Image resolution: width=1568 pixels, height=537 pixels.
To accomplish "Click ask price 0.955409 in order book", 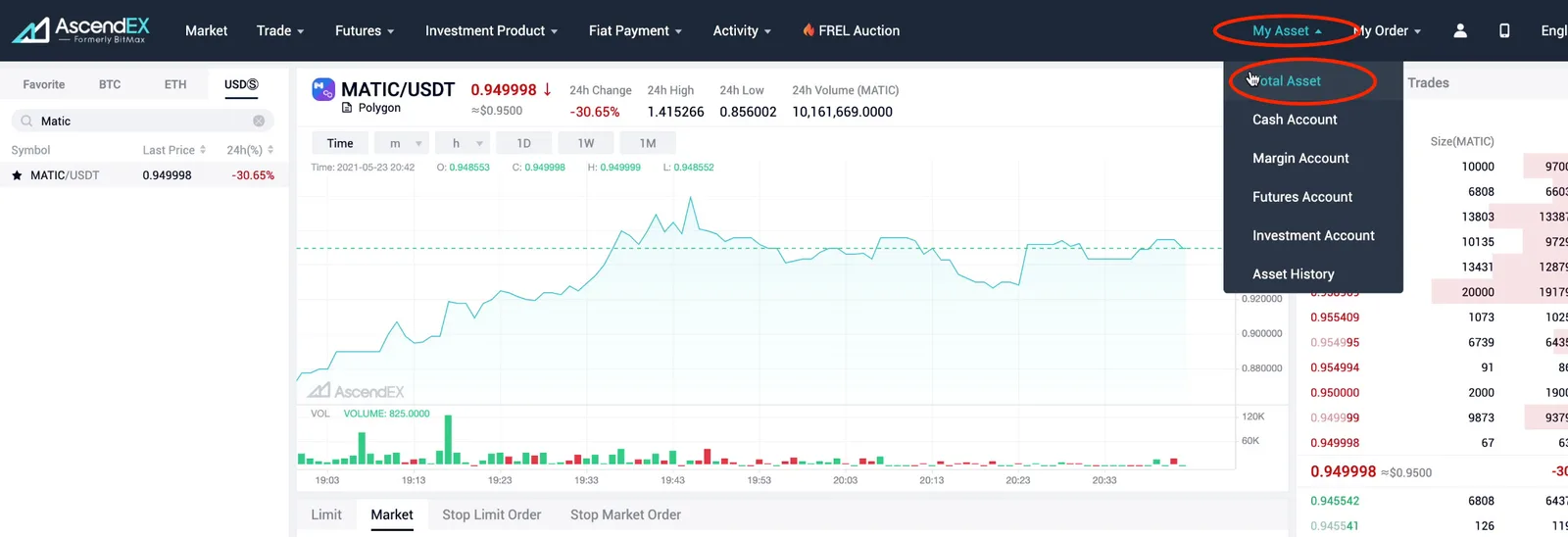I will (x=1335, y=317).
